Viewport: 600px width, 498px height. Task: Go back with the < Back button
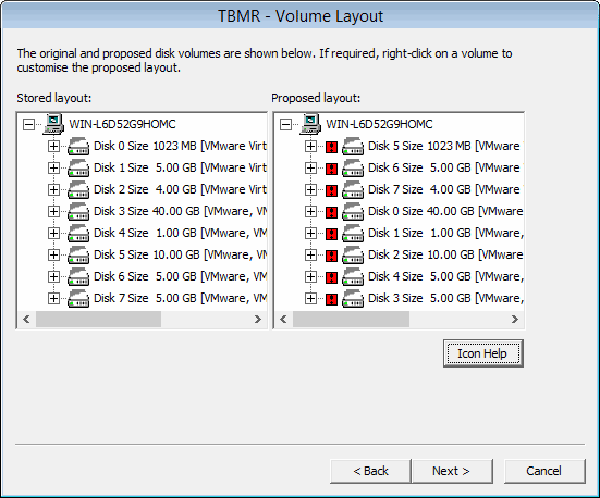(x=371, y=471)
